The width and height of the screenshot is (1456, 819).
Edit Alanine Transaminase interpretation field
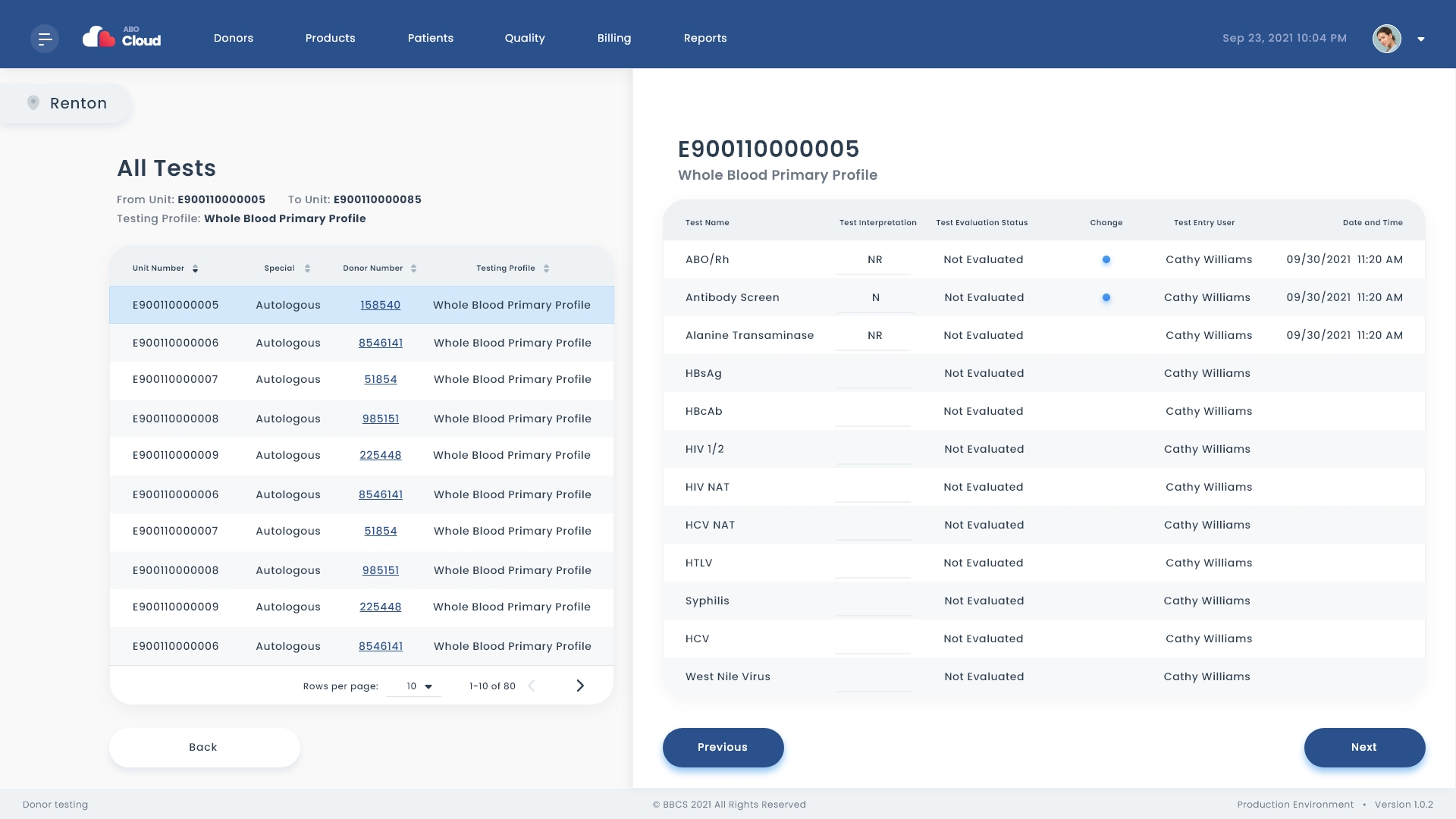874,336
